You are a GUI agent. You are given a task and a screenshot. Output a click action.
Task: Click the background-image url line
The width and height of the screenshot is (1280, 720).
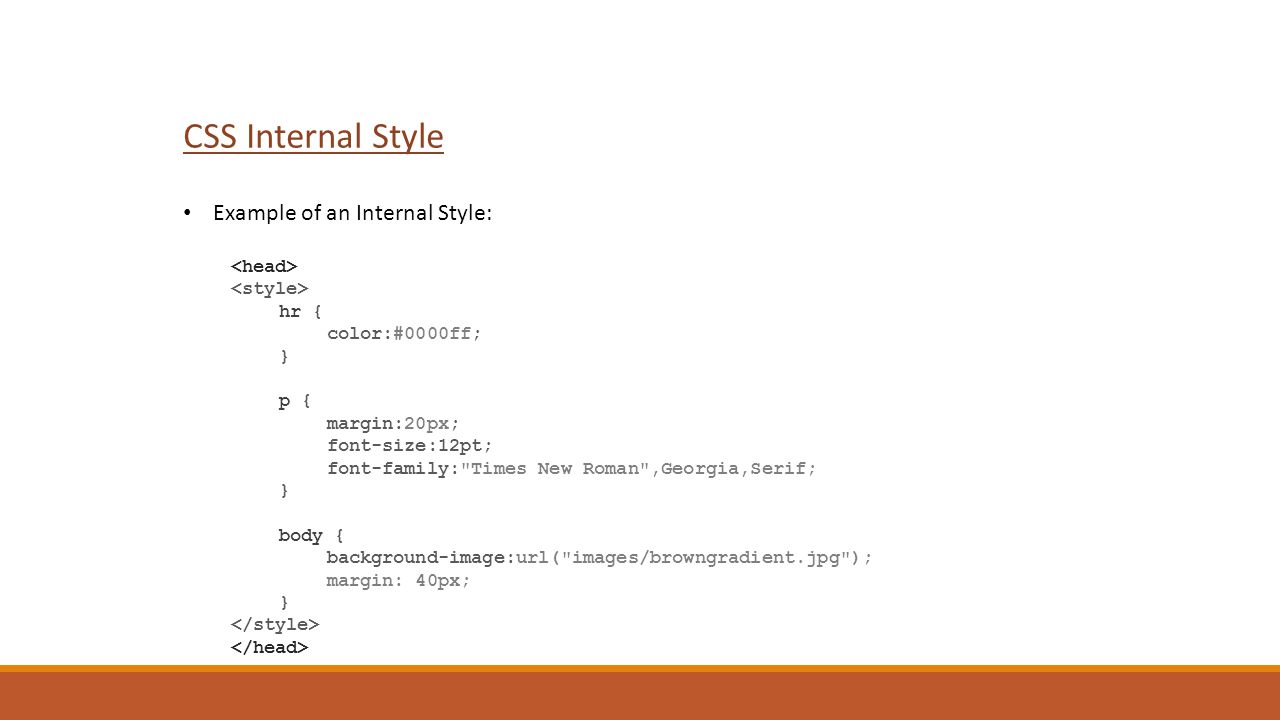click(600, 557)
